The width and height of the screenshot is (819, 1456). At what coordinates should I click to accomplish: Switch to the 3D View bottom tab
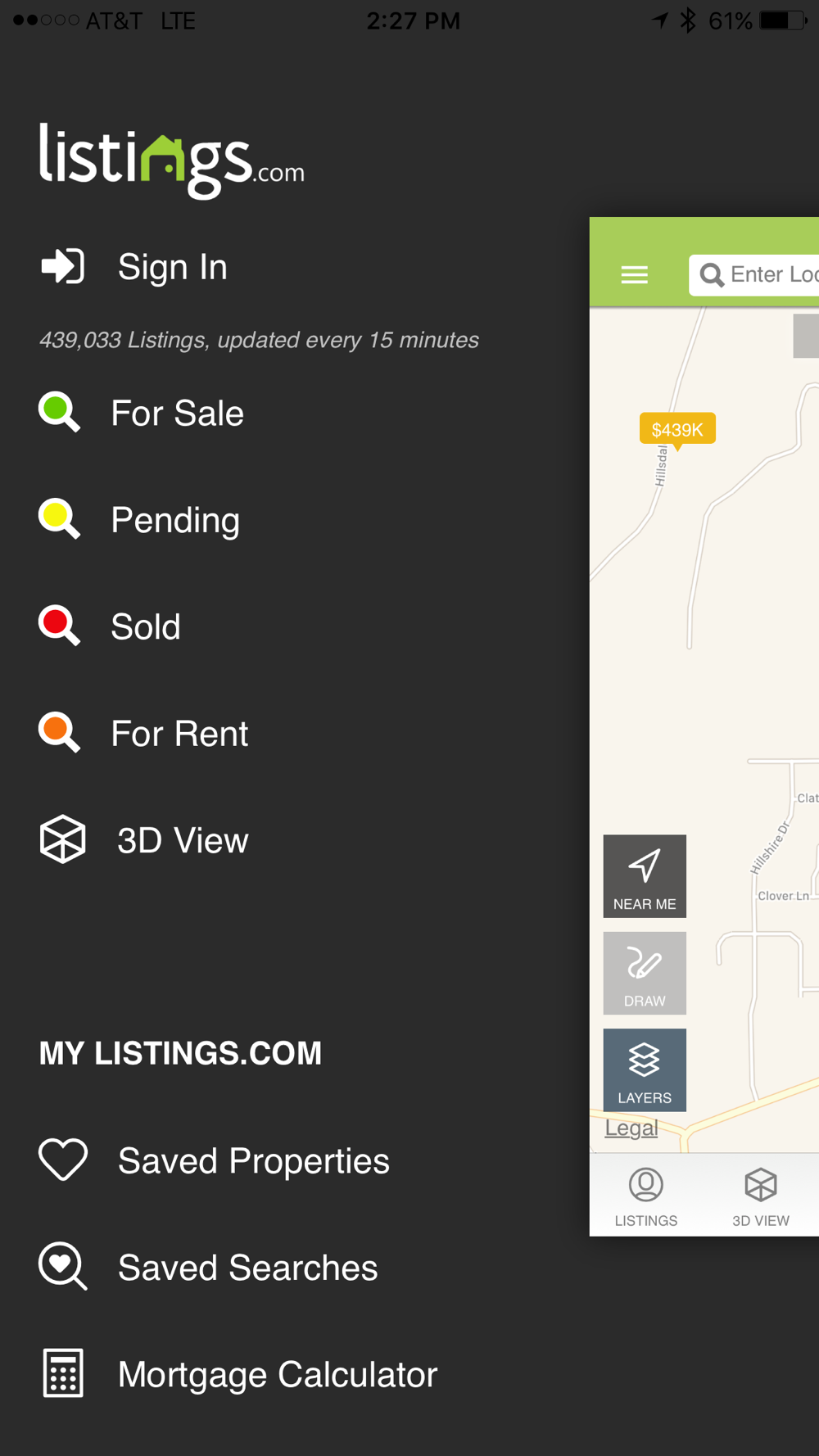[x=761, y=1197]
